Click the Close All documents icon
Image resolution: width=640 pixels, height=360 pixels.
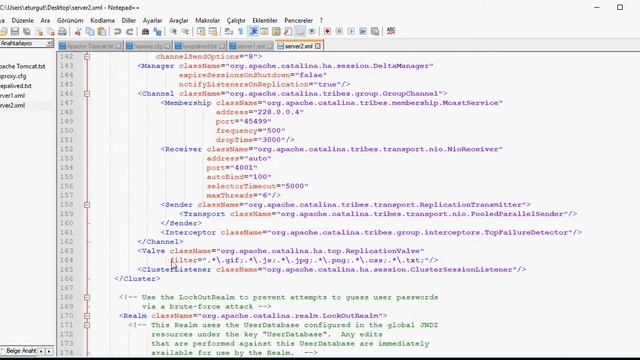pyautogui.click(x=51, y=31)
